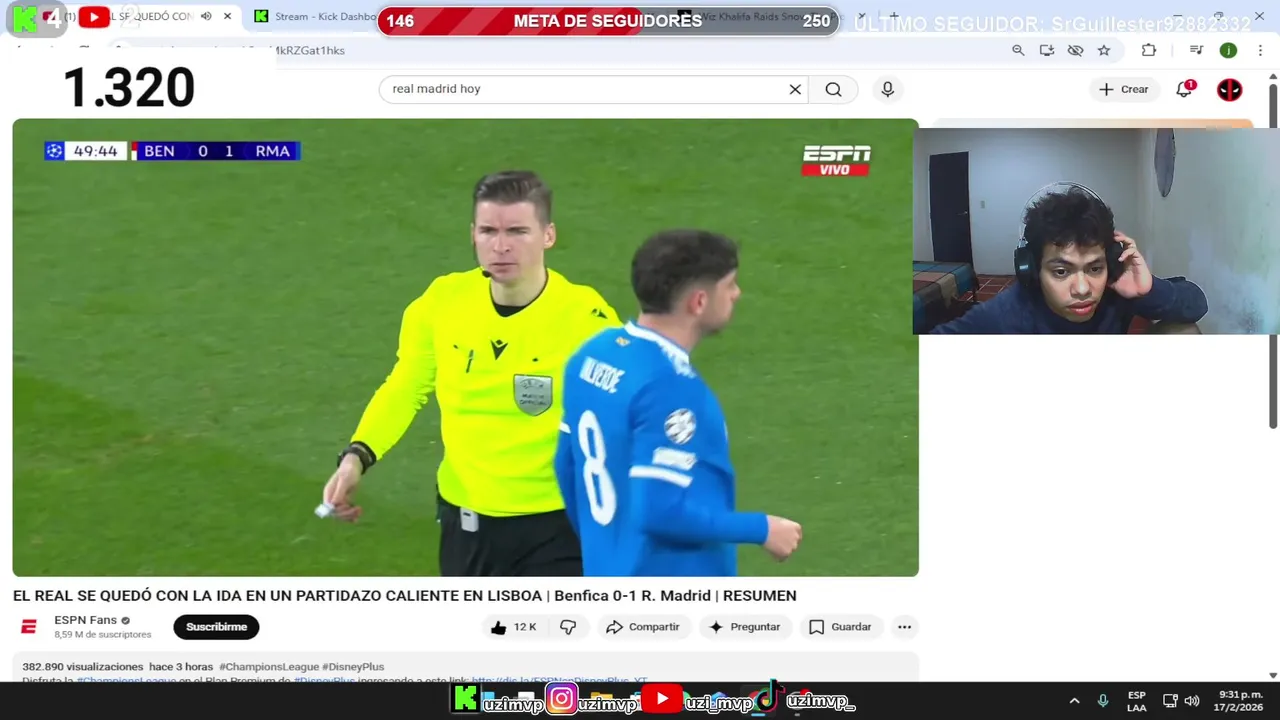Screen dimensions: 1280x720
Task: Click the 'hace 3 horas' upload time
Action: pyautogui.click(x=181, y=667)
